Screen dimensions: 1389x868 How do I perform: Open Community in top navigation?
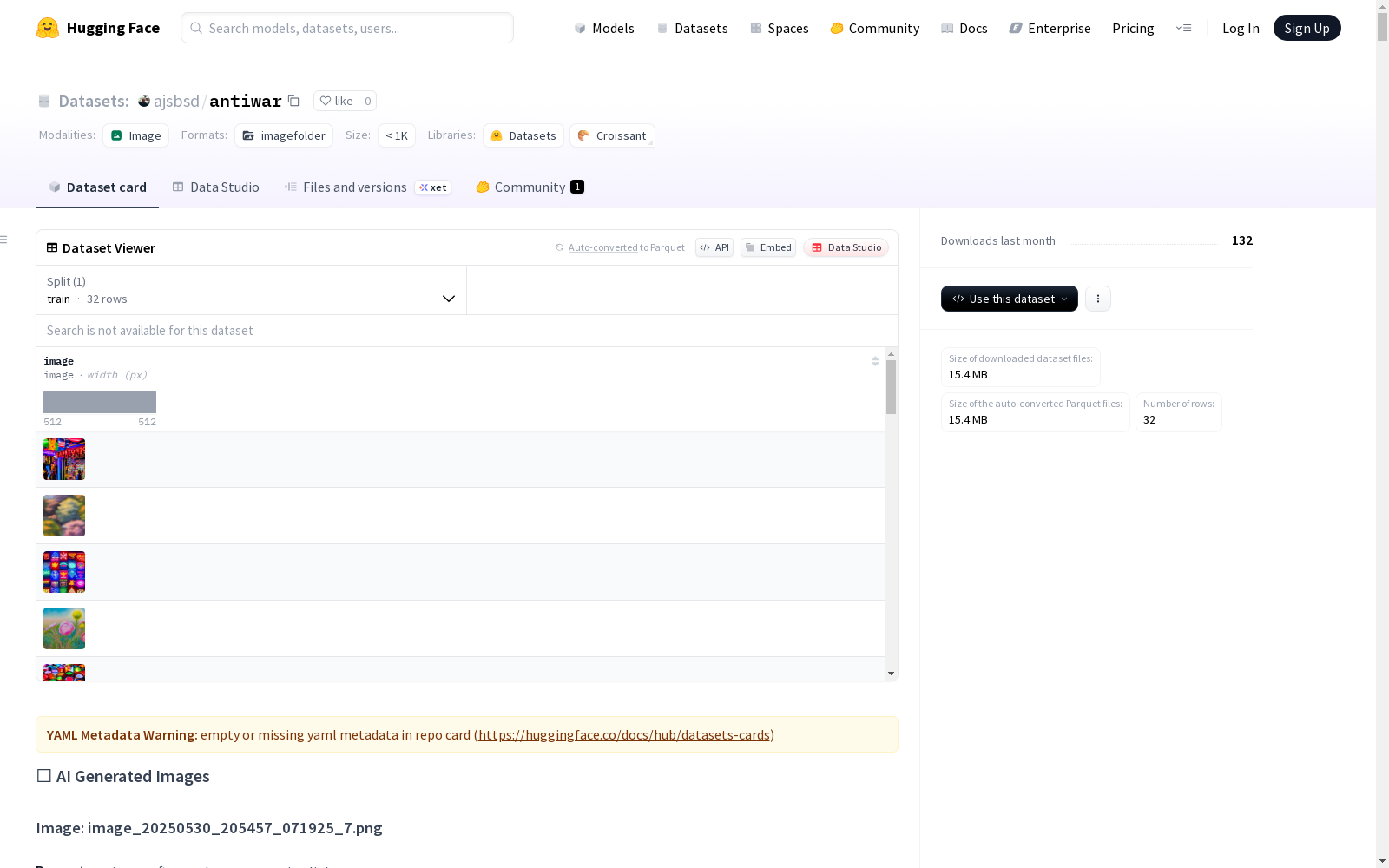pos(875,28)
